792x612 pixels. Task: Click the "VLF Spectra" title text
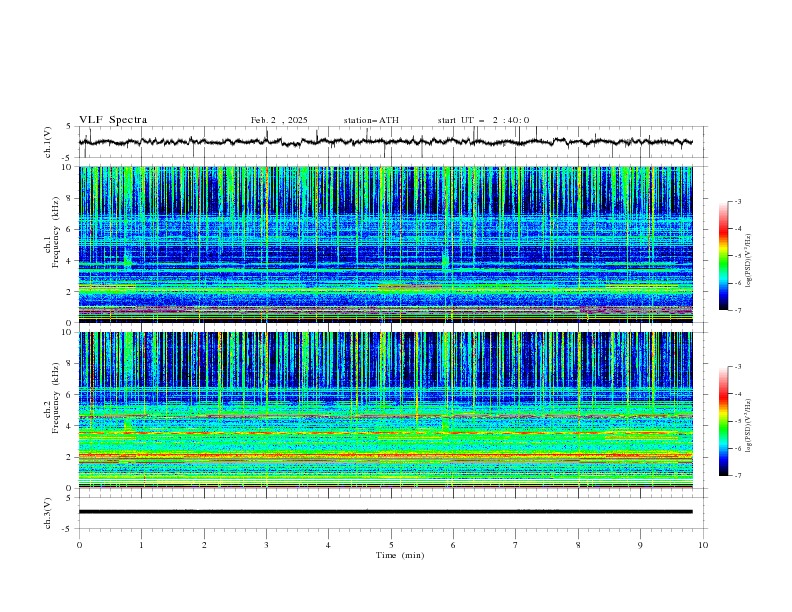pos(113,120)
